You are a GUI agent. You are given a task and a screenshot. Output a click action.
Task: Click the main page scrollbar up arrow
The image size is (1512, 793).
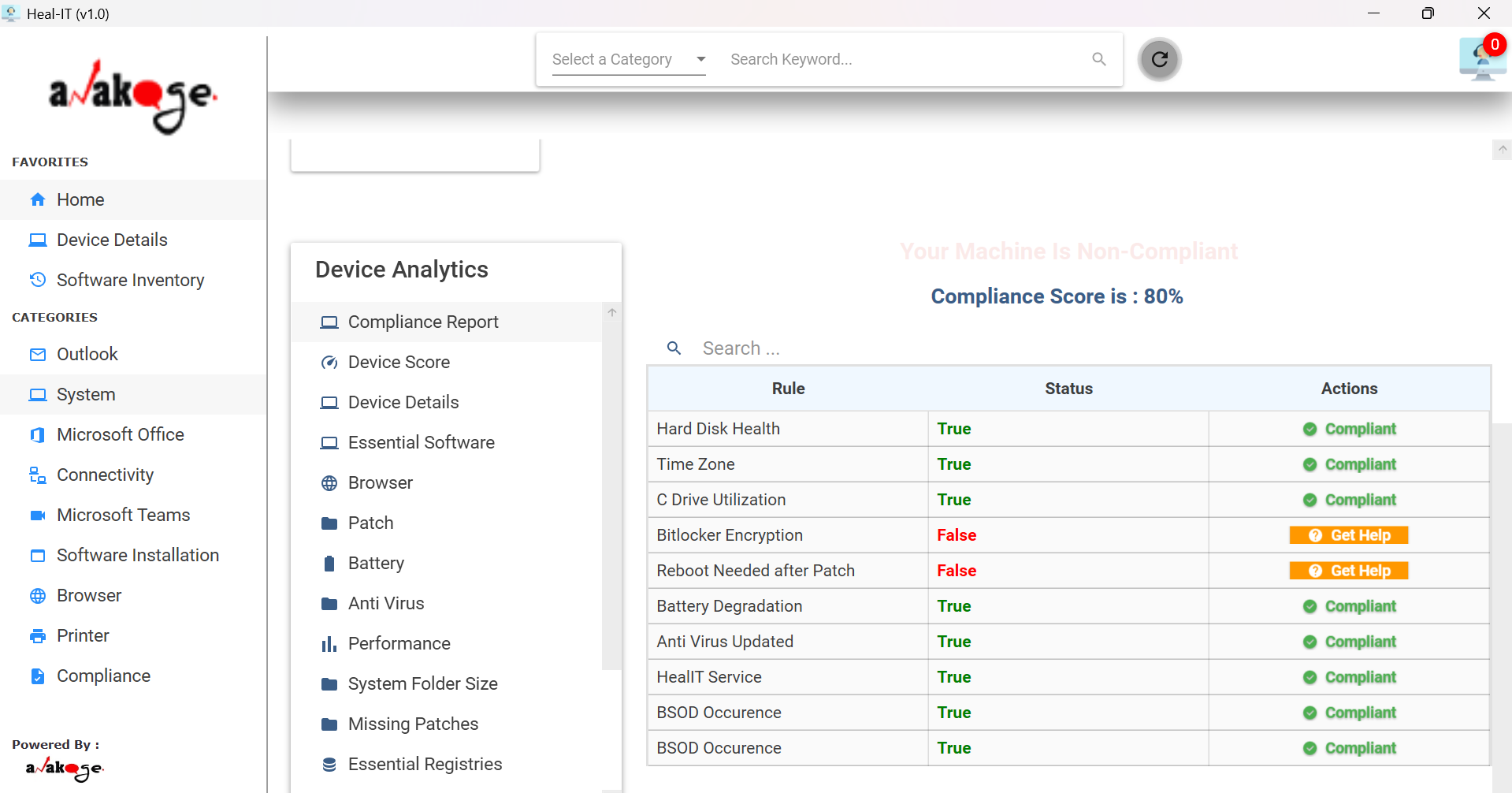coord(1502,149)
